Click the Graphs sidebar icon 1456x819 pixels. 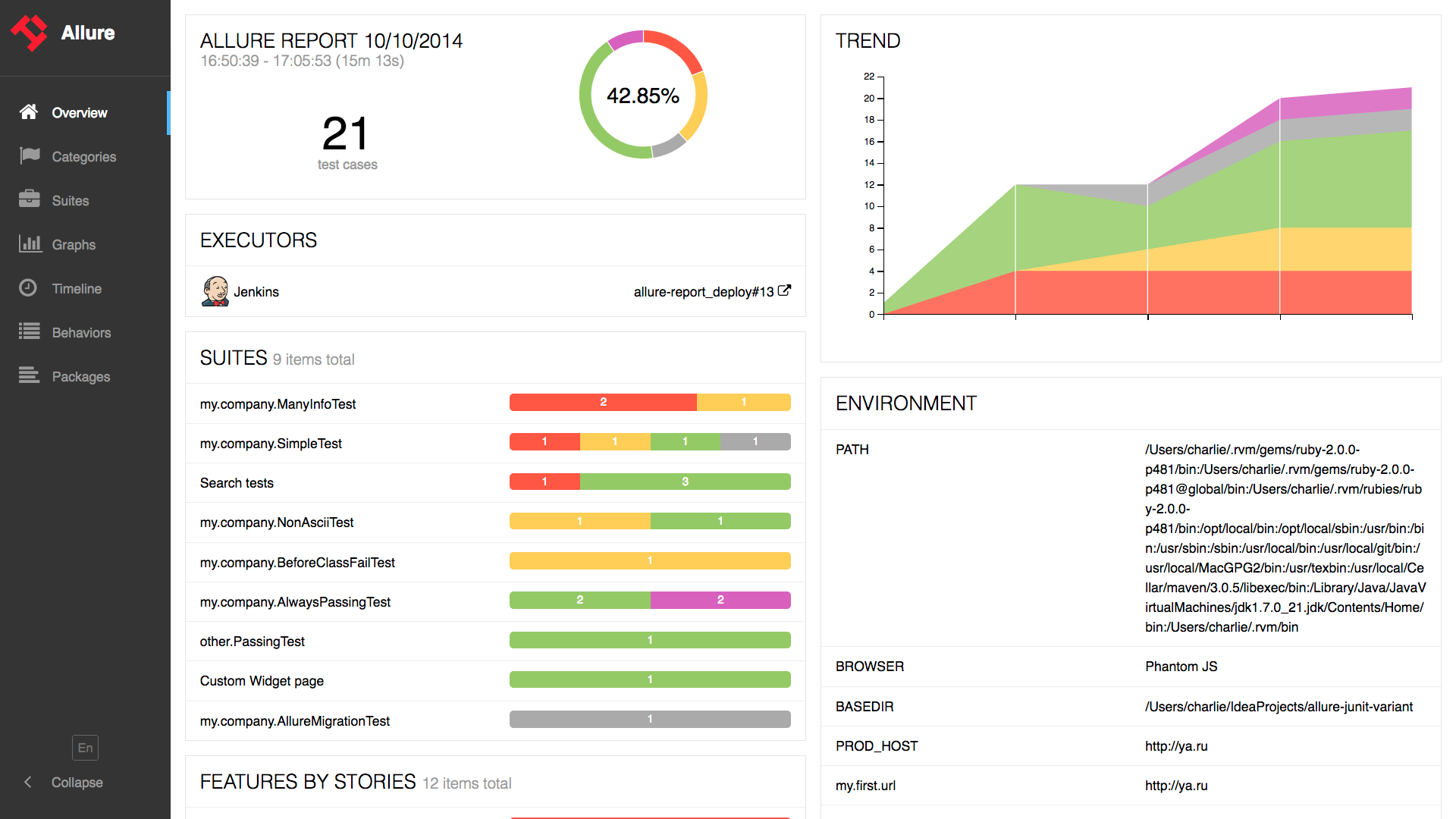pos(30,244)
